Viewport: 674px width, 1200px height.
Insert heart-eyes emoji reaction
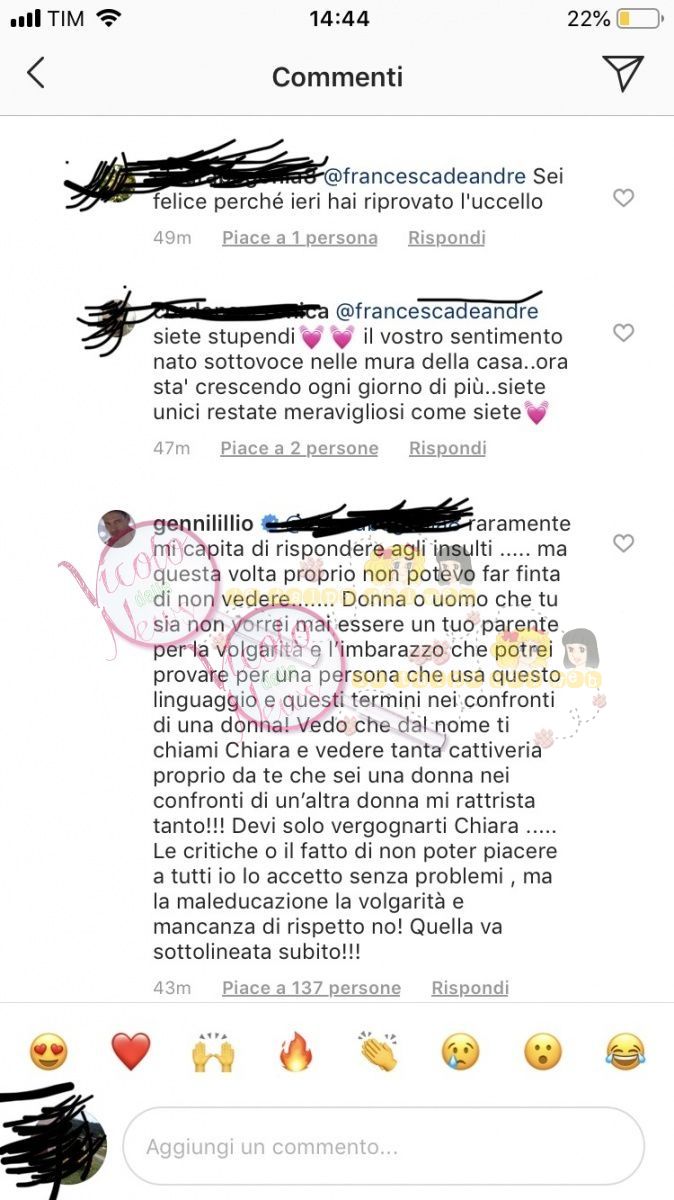pyautogui.click(x=48, y=1052)
